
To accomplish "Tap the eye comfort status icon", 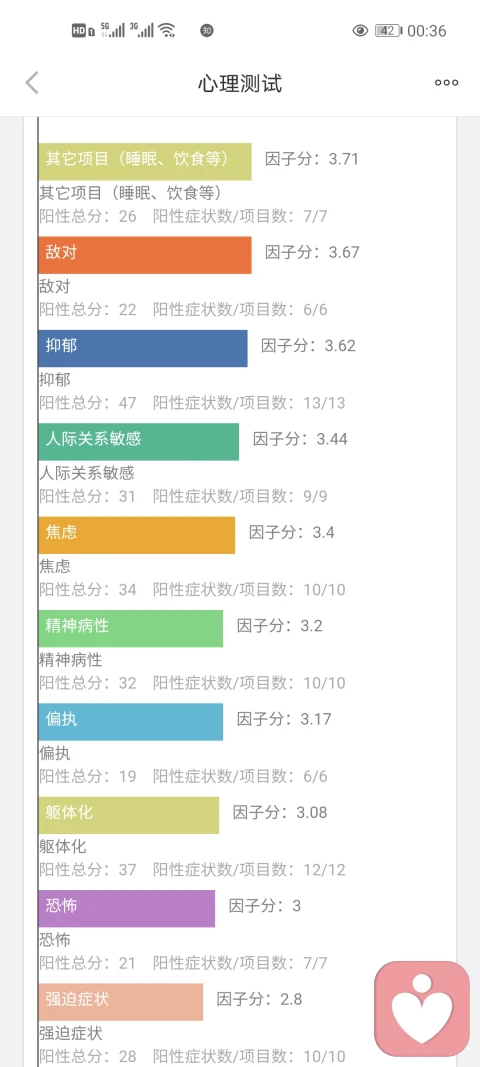I will pos(360,31).
